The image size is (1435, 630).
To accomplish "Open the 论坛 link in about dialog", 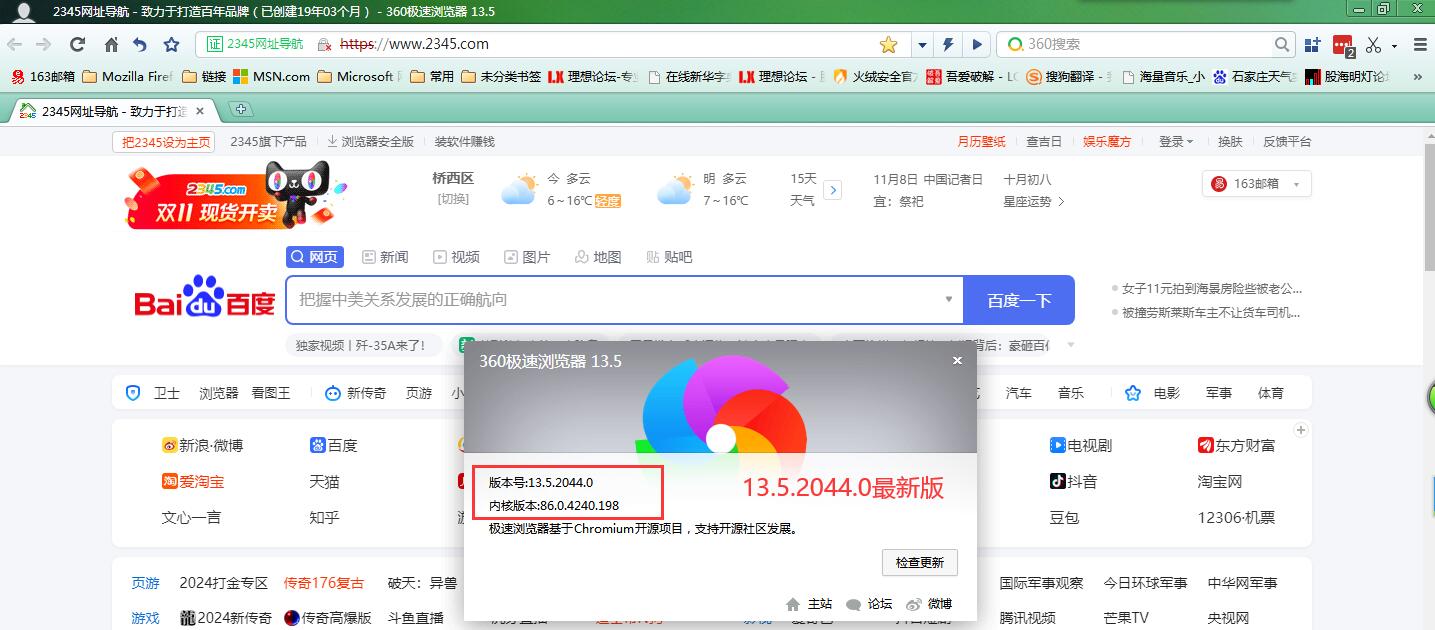I will pyautogui.click(x=869, y=604).
